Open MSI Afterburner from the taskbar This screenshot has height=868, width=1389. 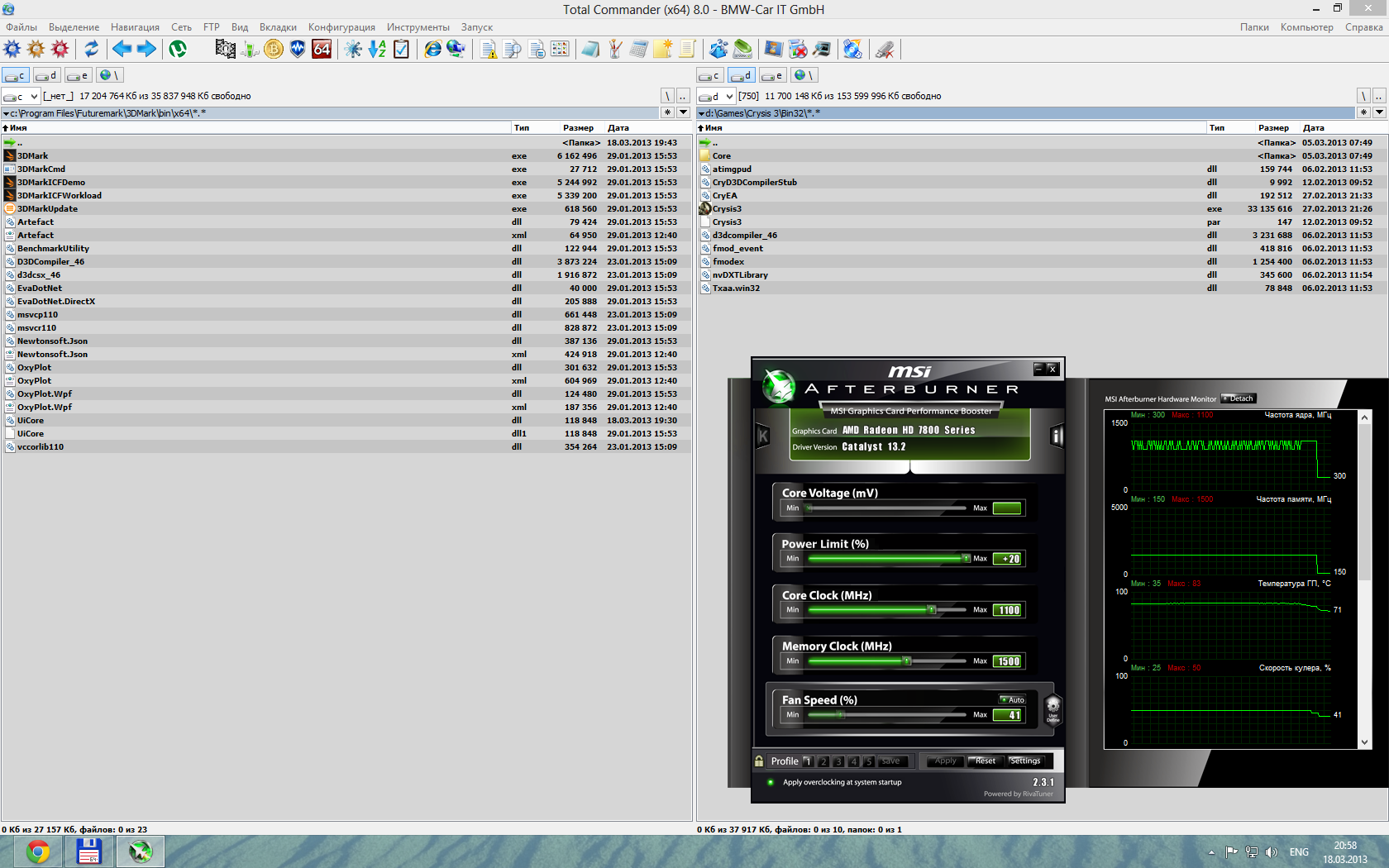tap(140, 851)
